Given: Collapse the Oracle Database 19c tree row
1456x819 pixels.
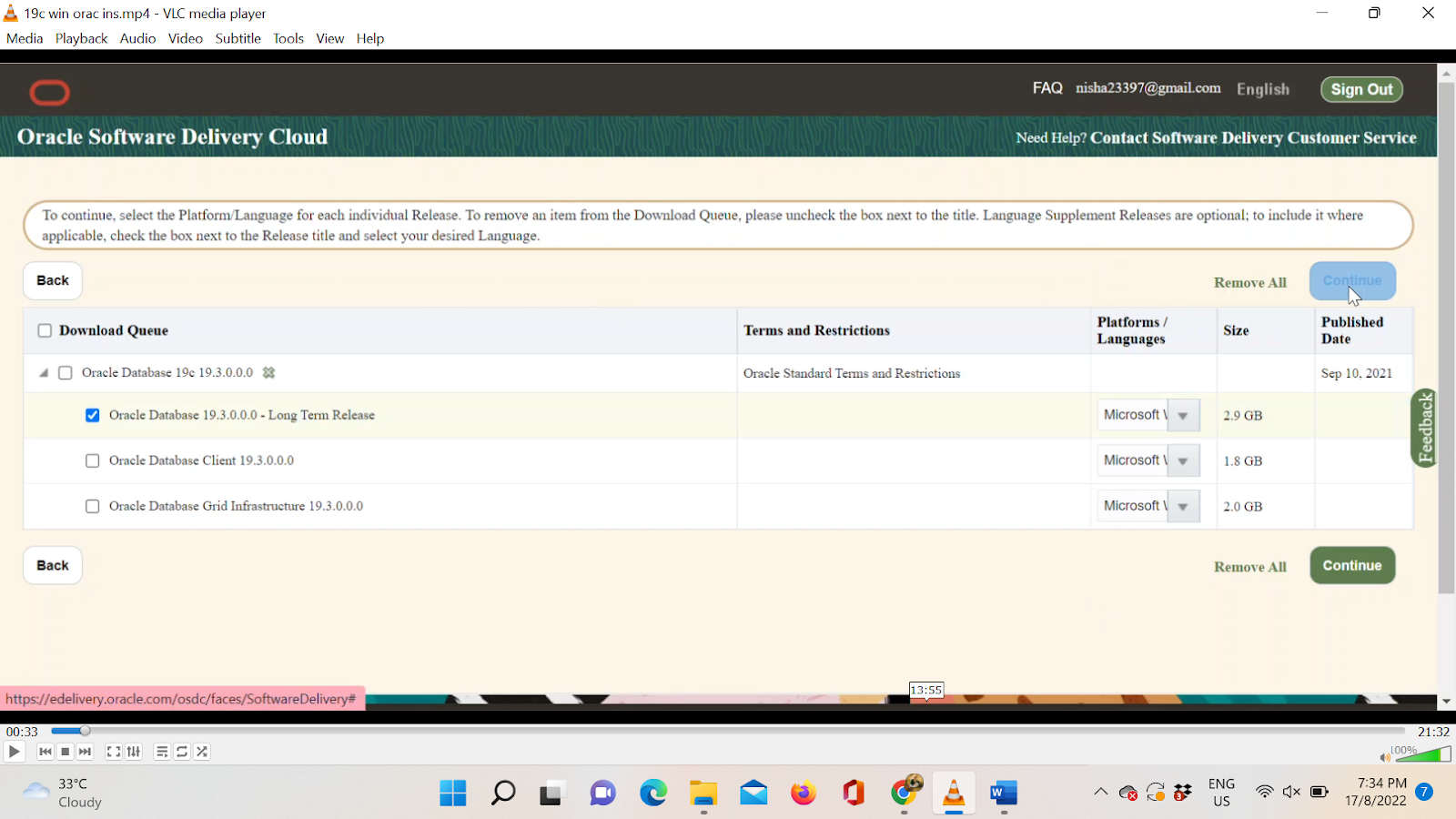Looking at the screenshot, I should point(43,372).
